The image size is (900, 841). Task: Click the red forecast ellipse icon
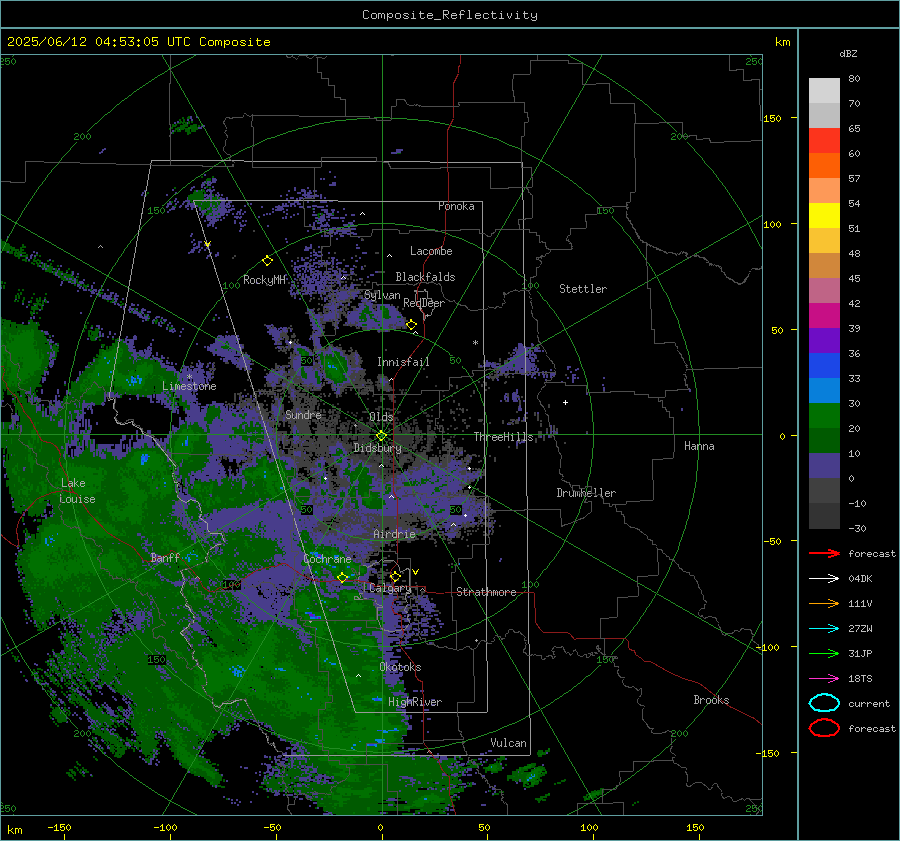(x=824, y=728)
